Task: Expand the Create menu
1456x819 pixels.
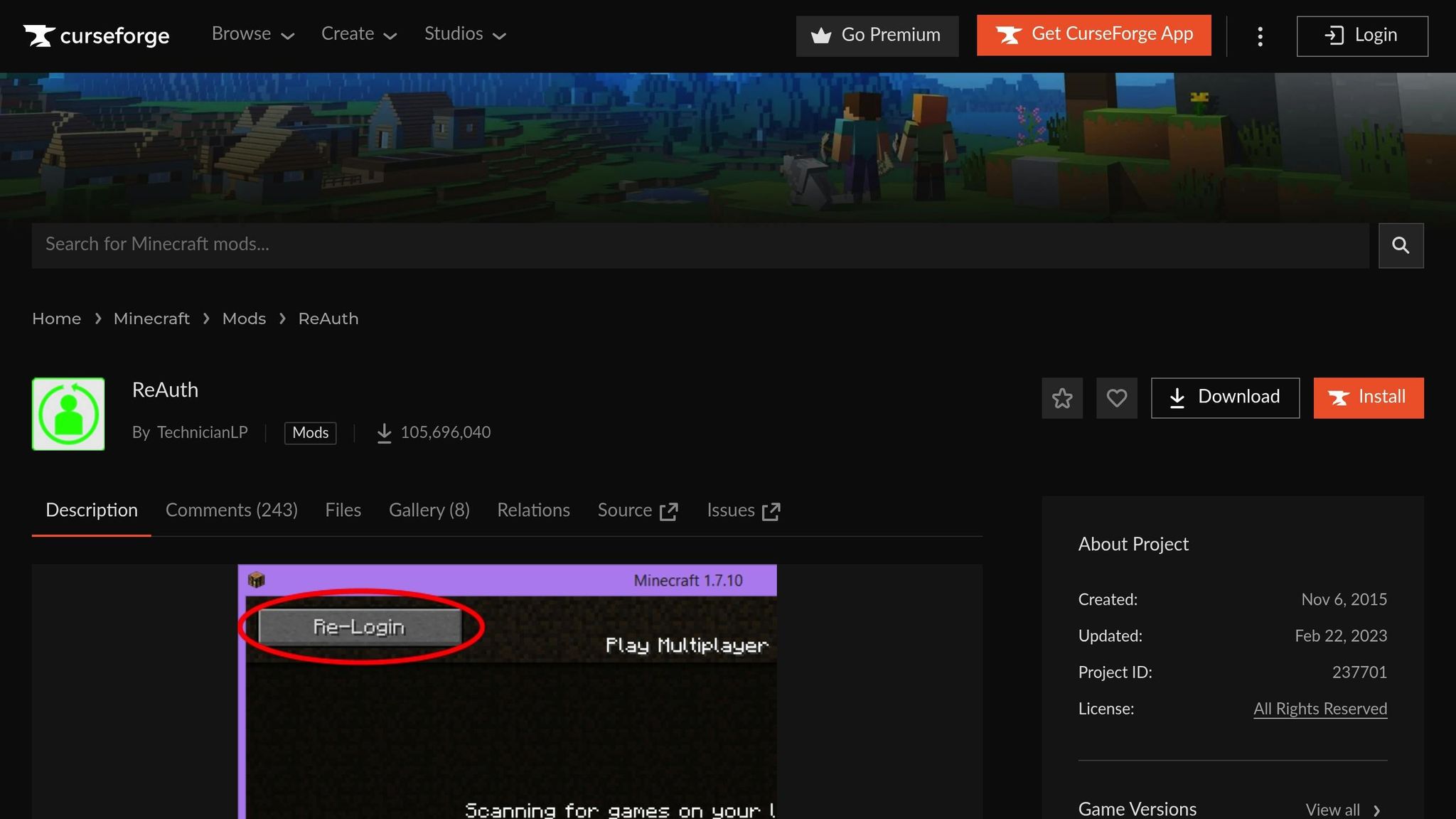Action: click(359, 34)
